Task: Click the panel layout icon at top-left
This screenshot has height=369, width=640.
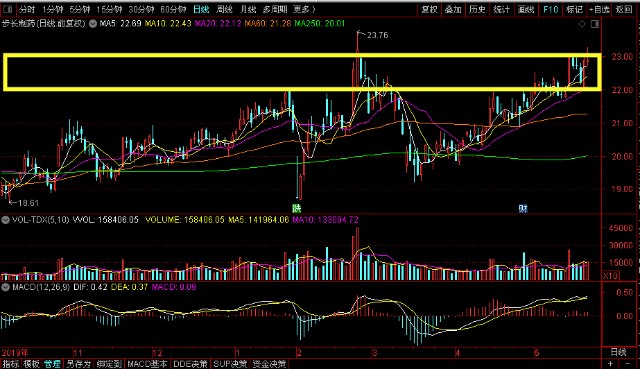Action: pos(7,9)
